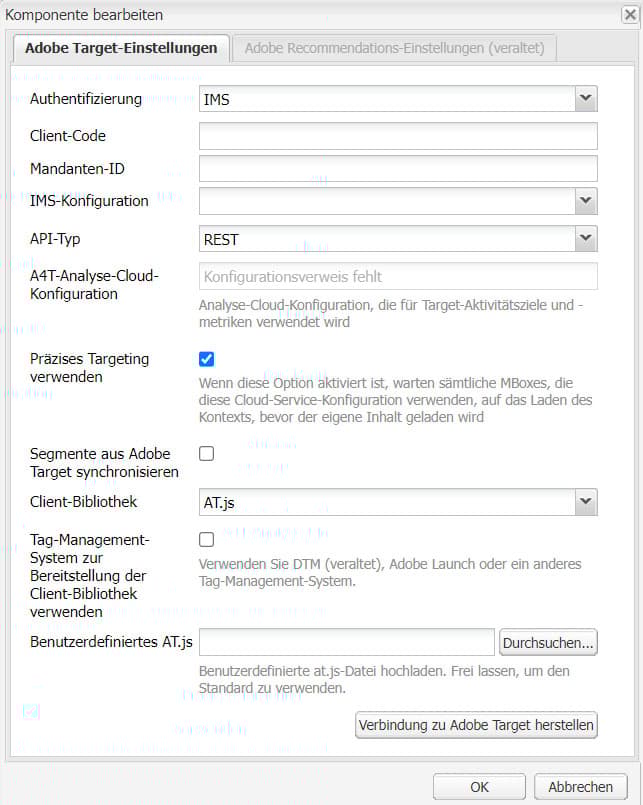This screenshot has height=805, width=643.
Task: Click the Client-Code input field
Action: 398,136
